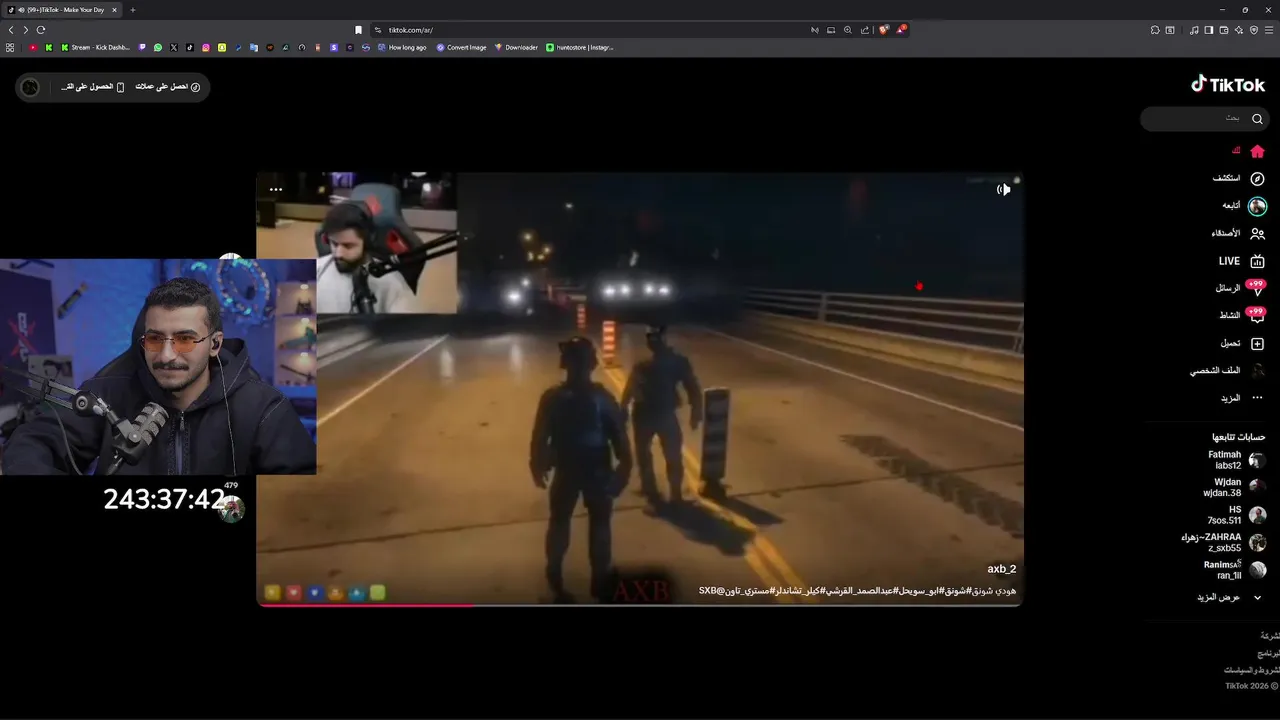Viewport: 1280px width, 720px height.
Task: Open the Instagram bookmark icon
Action: 206,47
